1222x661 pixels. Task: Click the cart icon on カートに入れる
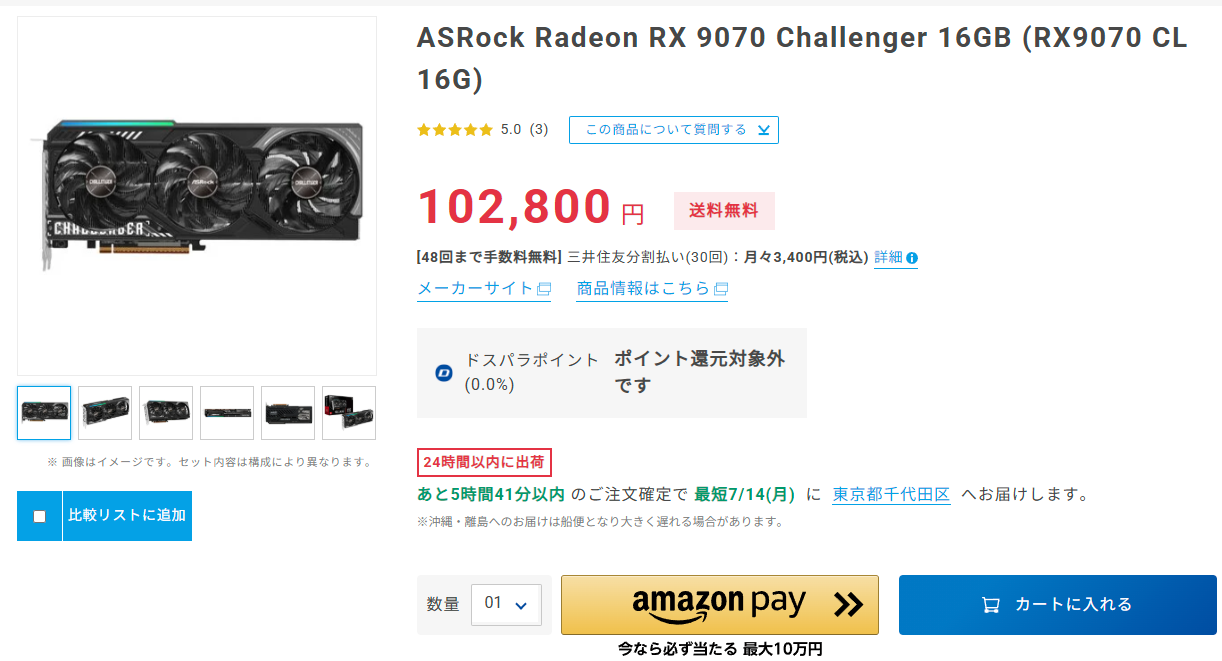pyautogui.click(x=990, y=605)
